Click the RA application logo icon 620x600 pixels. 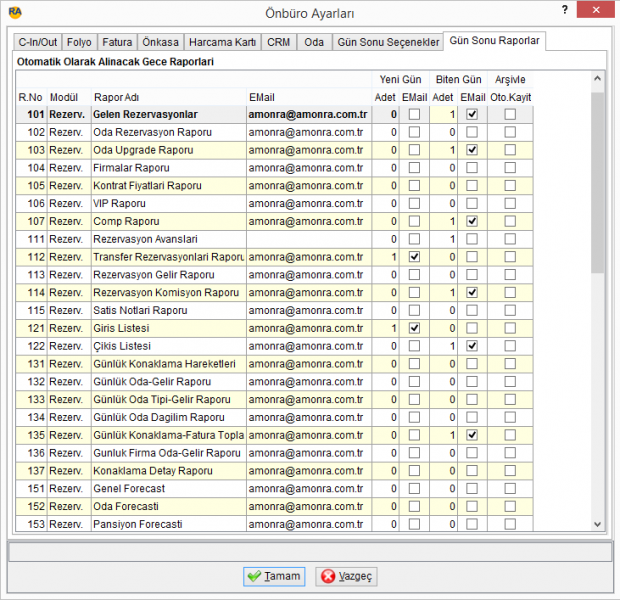click(x=15, y=12)
